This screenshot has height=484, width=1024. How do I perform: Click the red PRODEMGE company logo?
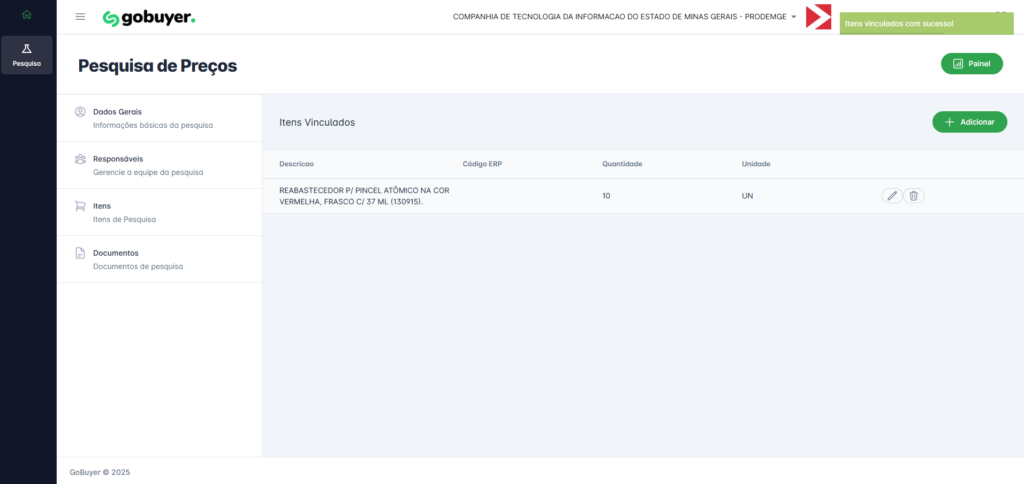point(818,17)
